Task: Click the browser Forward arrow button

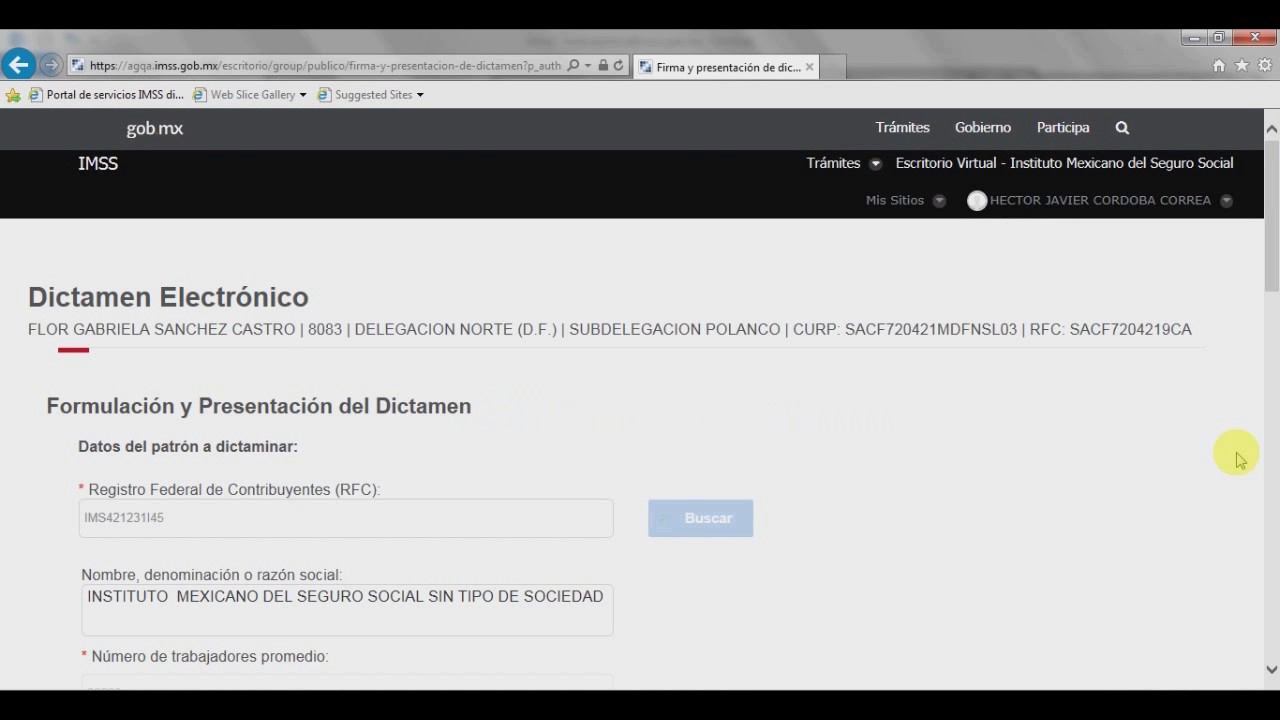Action: [51, 66]
